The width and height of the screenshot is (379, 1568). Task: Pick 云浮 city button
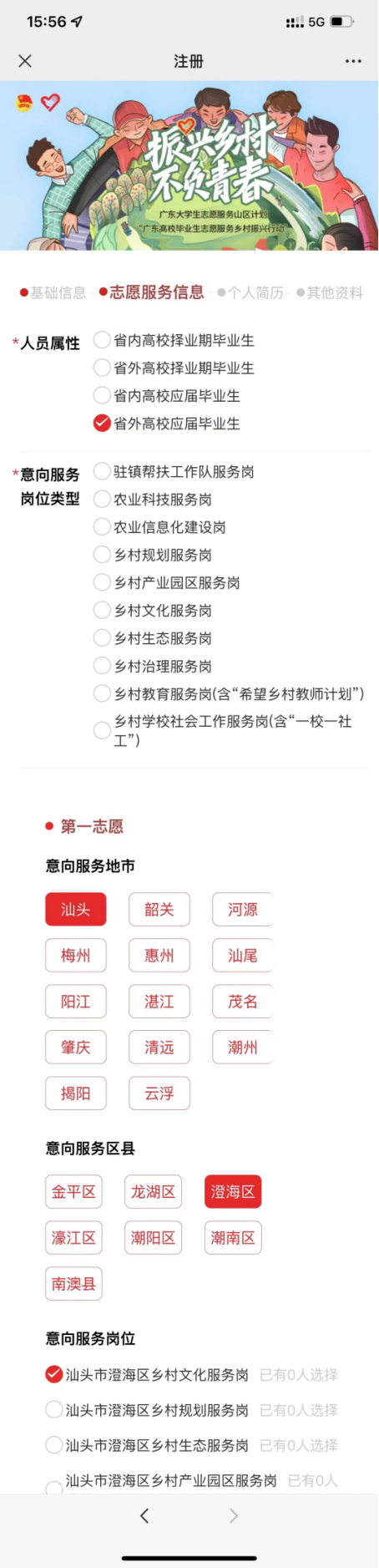(159, 1094)
